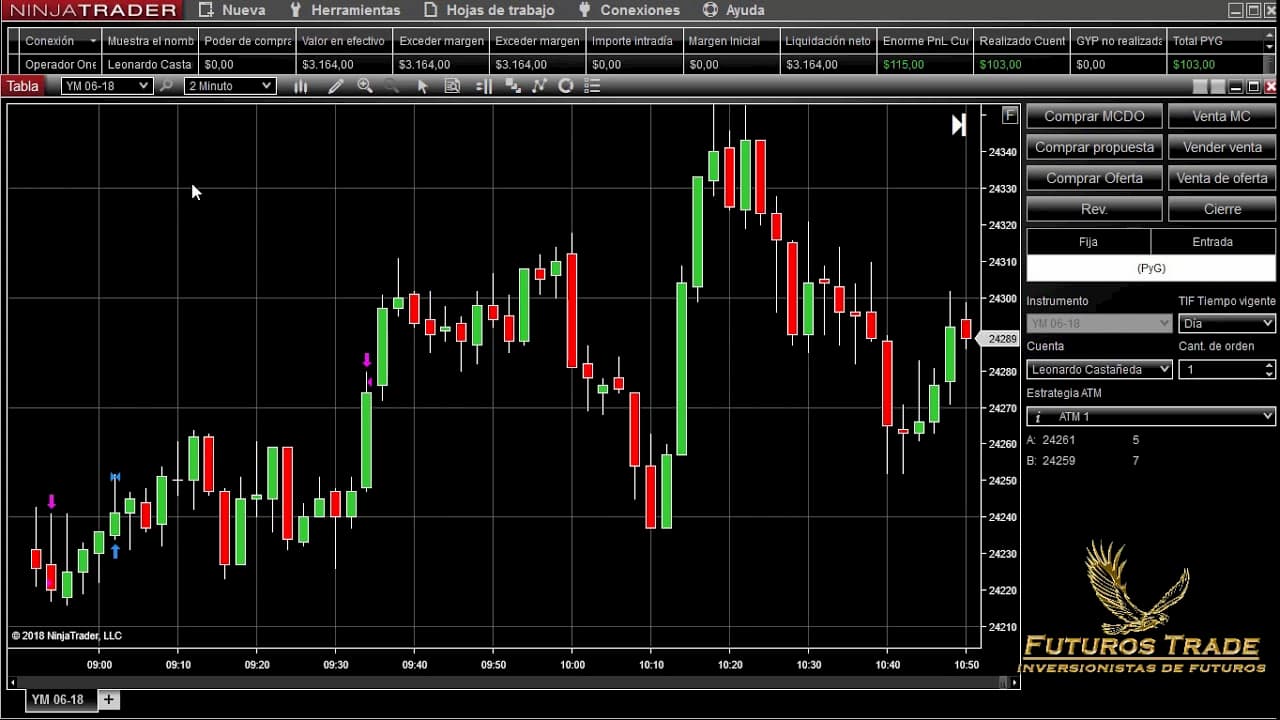
Task: Select the pencil drawing tools icon
Action: 335,86
